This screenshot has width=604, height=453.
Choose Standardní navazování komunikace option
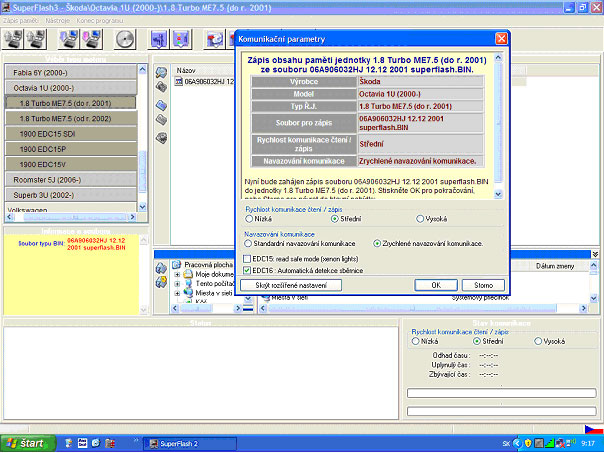point(250,243)
